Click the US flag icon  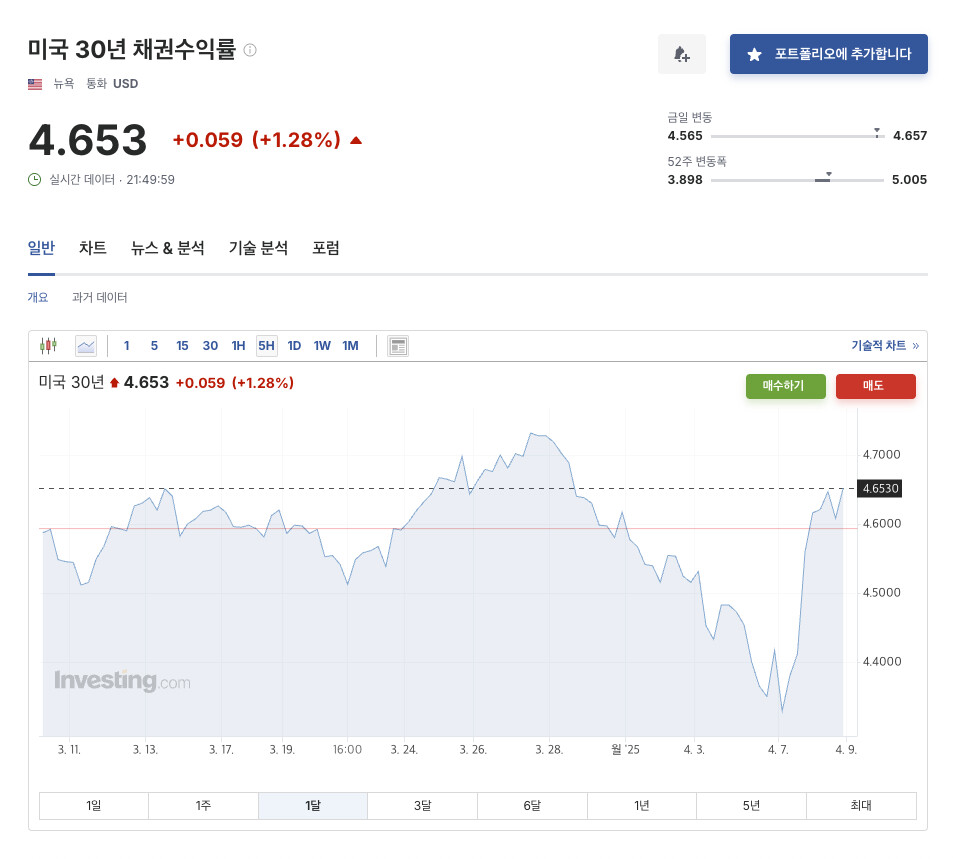35,84
